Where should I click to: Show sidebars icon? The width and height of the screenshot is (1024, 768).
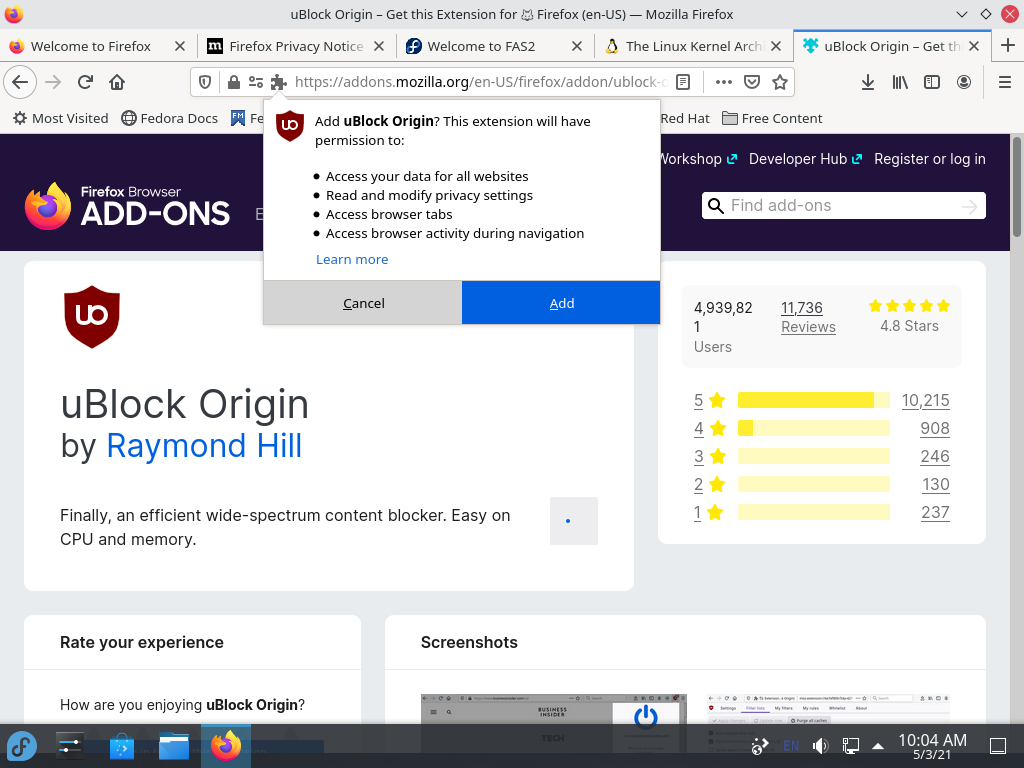(932, 82)
